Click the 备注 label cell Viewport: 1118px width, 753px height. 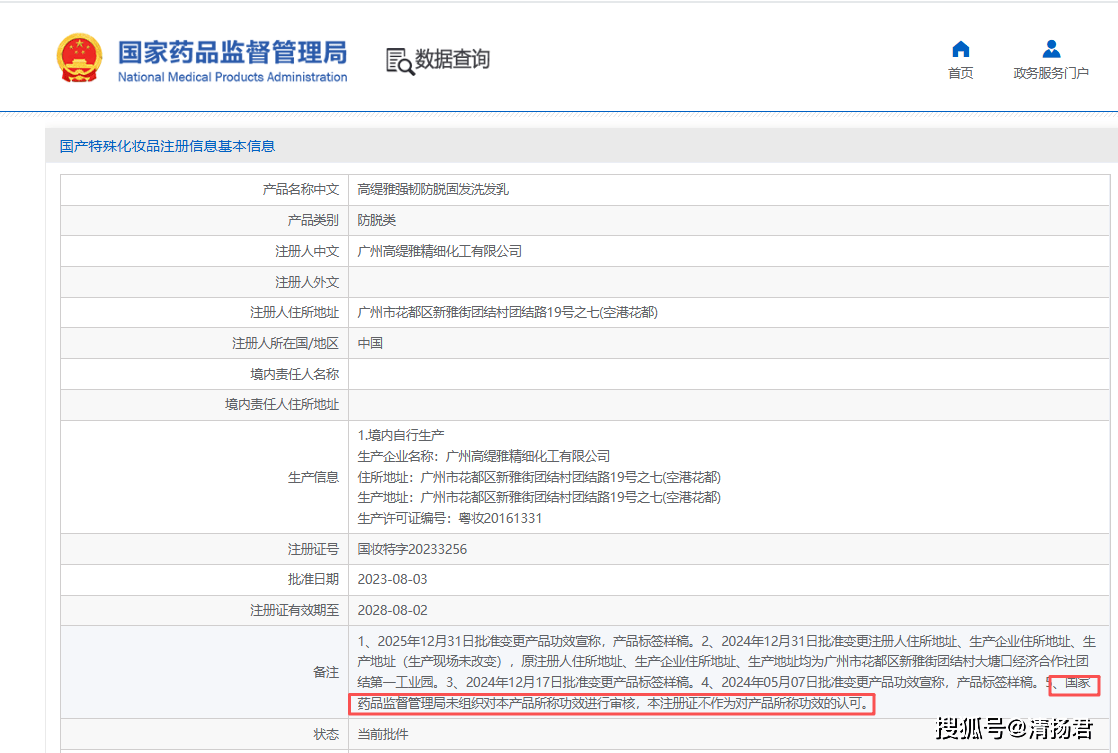[204, 672]
